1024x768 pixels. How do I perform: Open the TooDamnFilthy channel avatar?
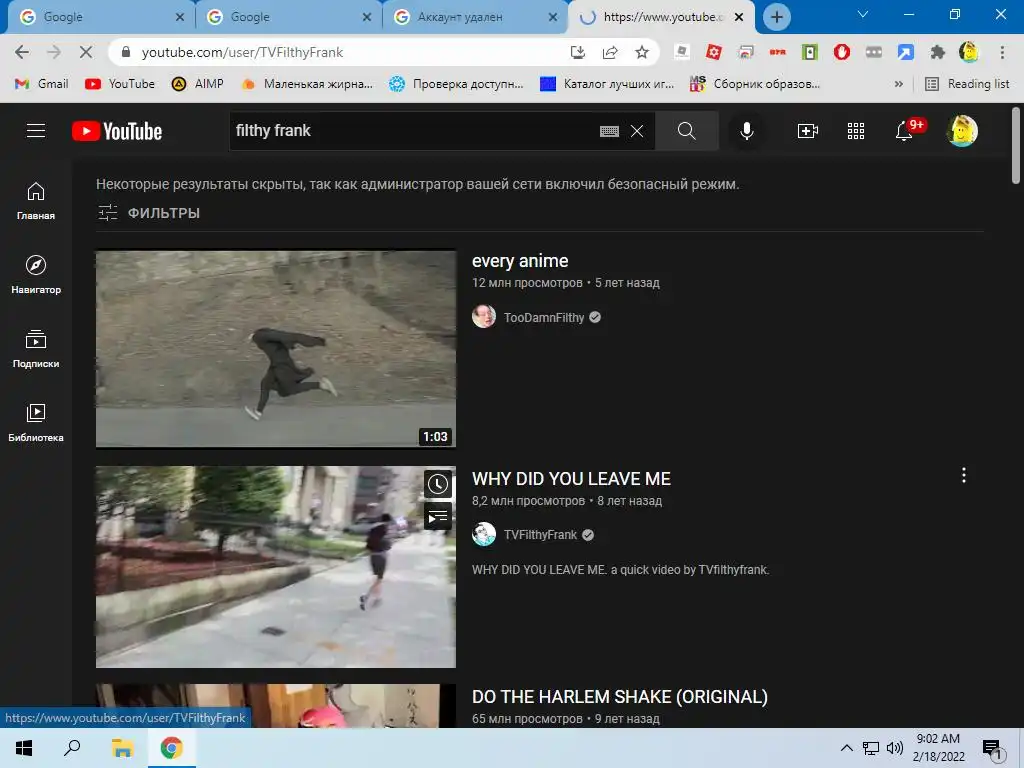click(484, 317)
